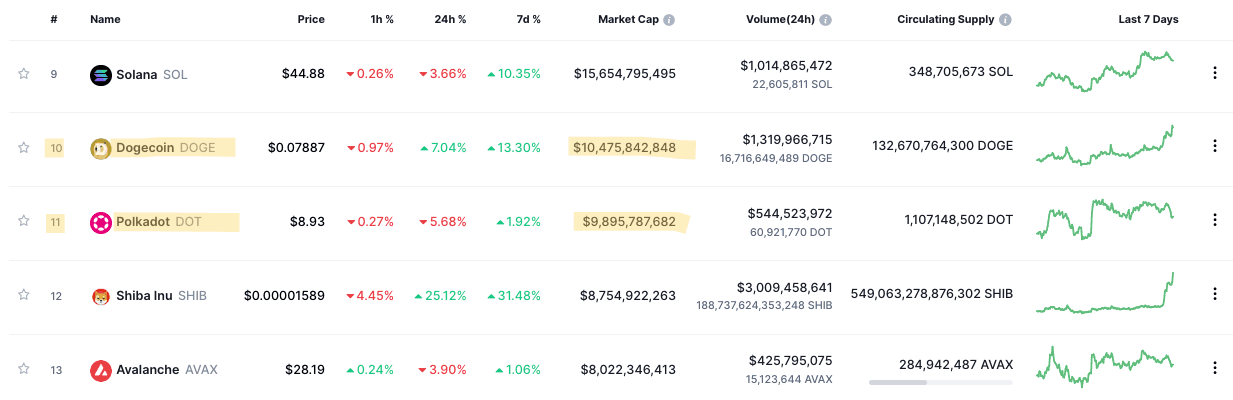Image resolution: width=1233 pixels, height=400 pixels.
Task: Open the three-dot menu for Solana
Action: pyautogui.click(x=1214, y=73)
